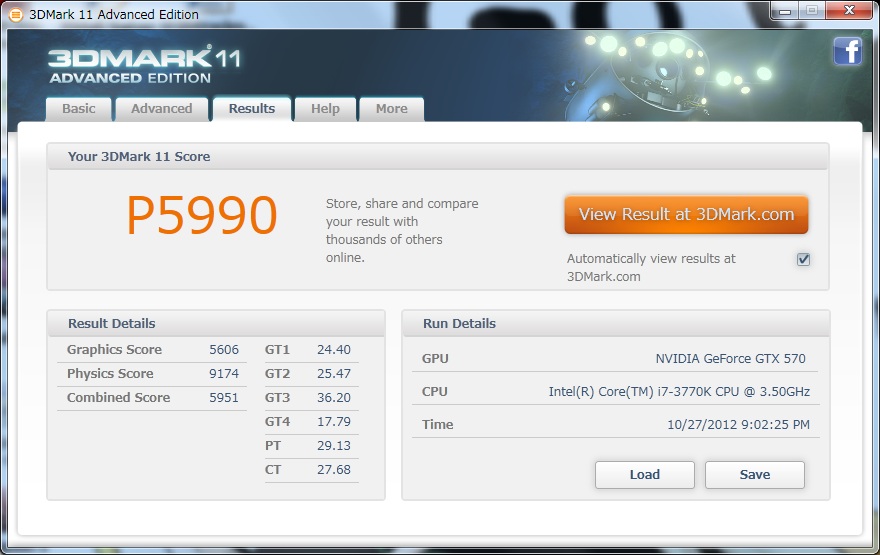Click the Save button
Screen dimensions: 880x555
pyautogui.click(x=755, y=475)
